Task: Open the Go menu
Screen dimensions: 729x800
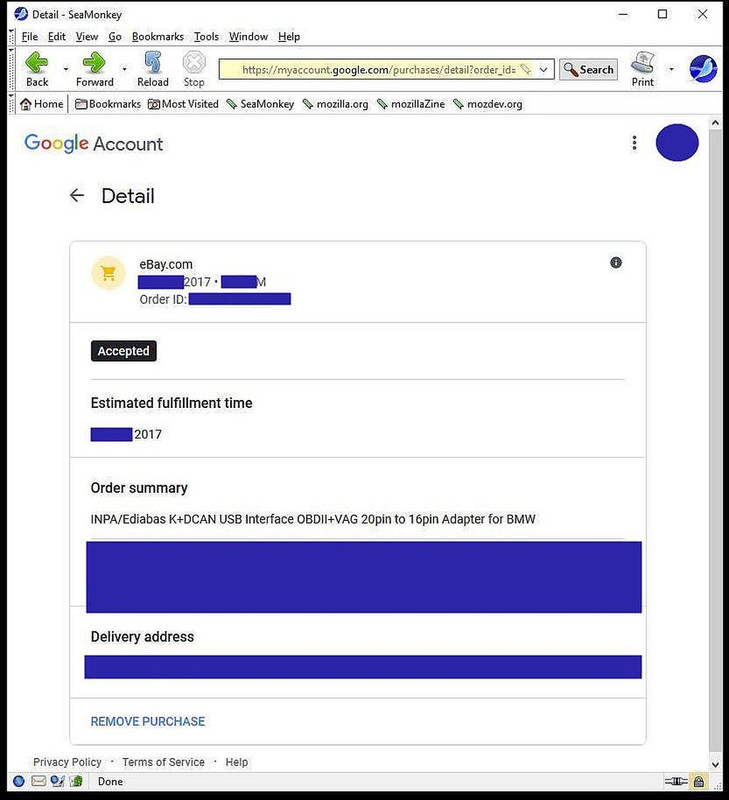Action: tap(115, 37)
